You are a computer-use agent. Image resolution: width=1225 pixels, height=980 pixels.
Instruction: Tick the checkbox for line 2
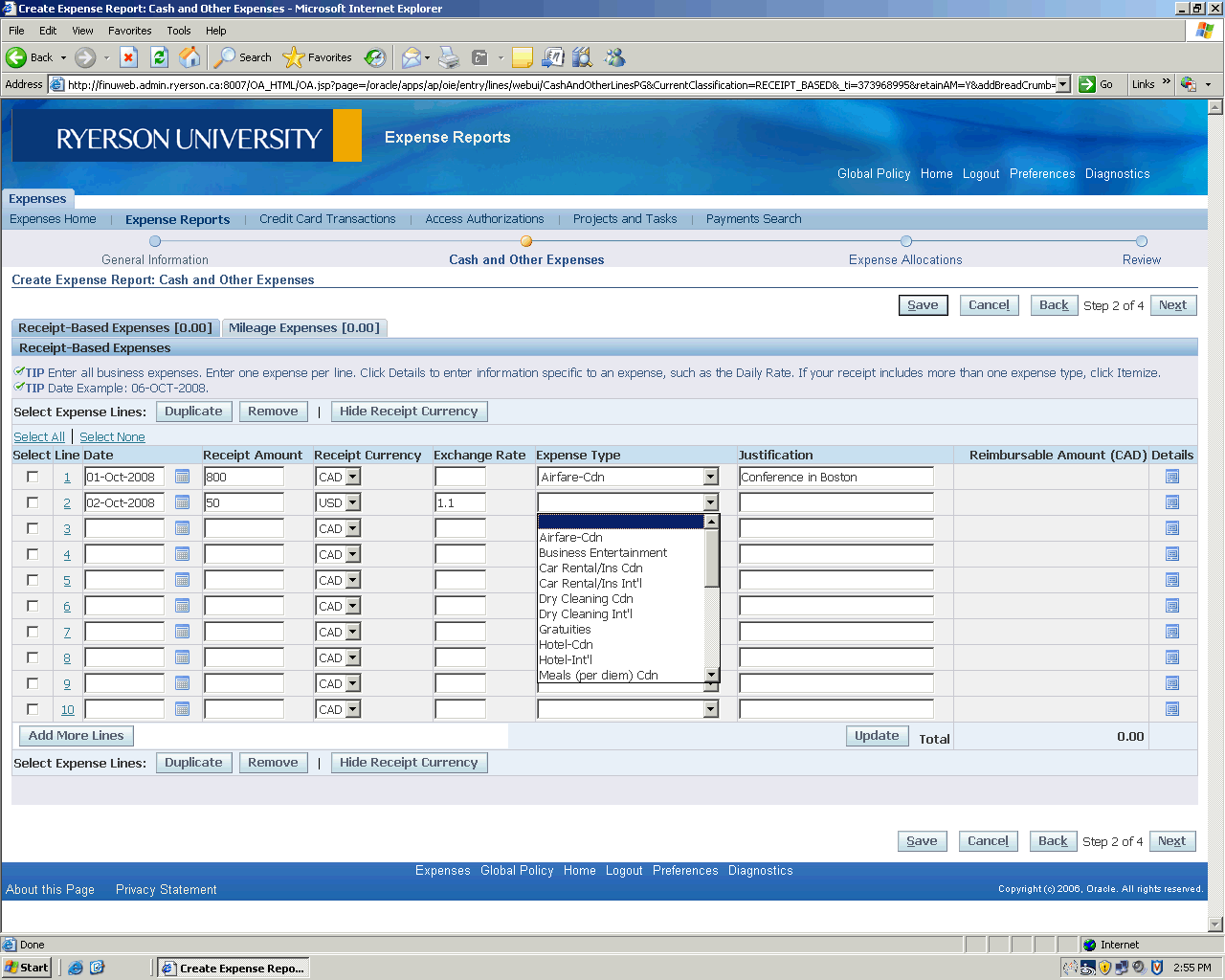click(33, 502)
